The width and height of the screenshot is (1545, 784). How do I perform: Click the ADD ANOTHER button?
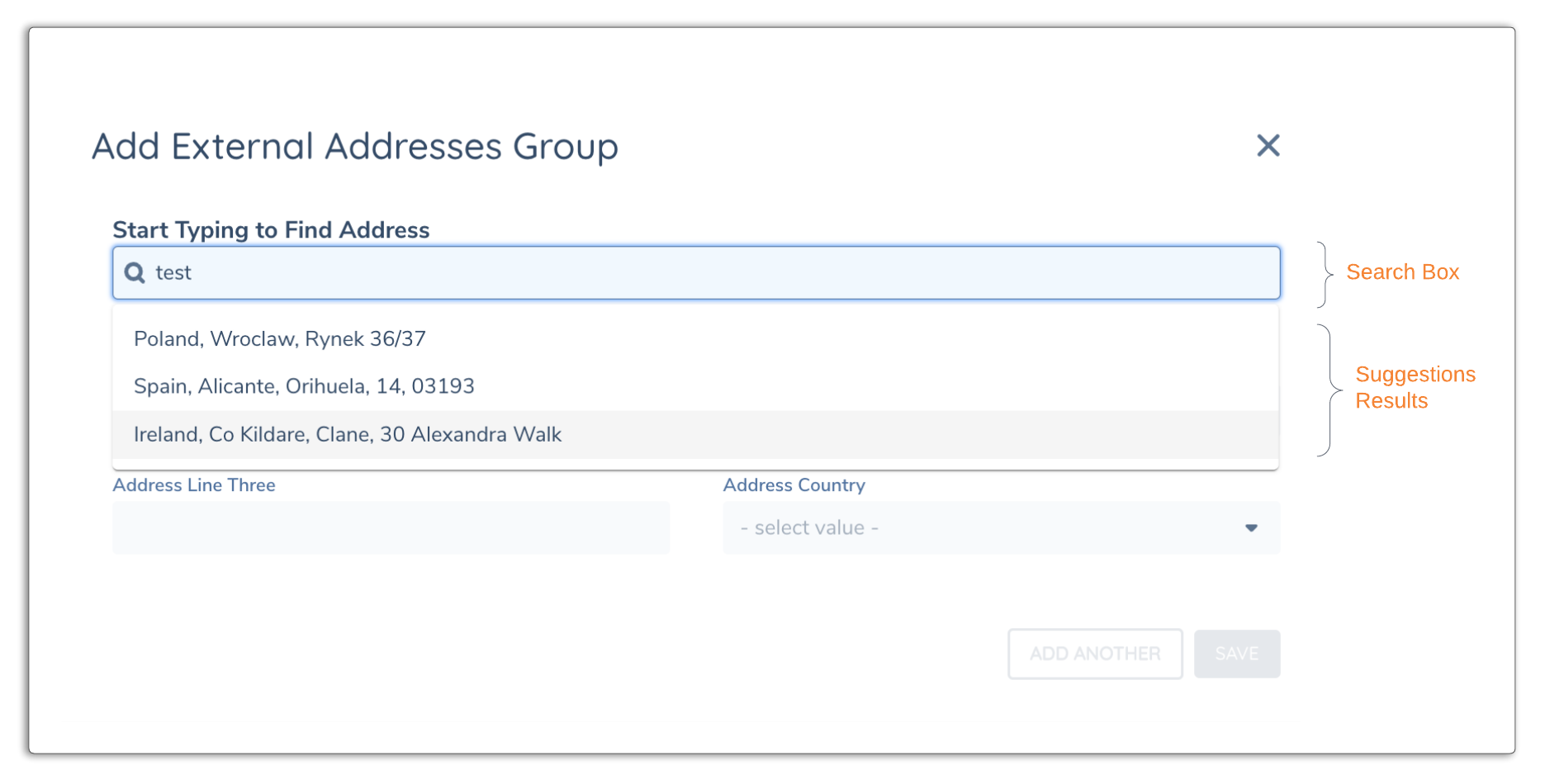pos(1095,653)
